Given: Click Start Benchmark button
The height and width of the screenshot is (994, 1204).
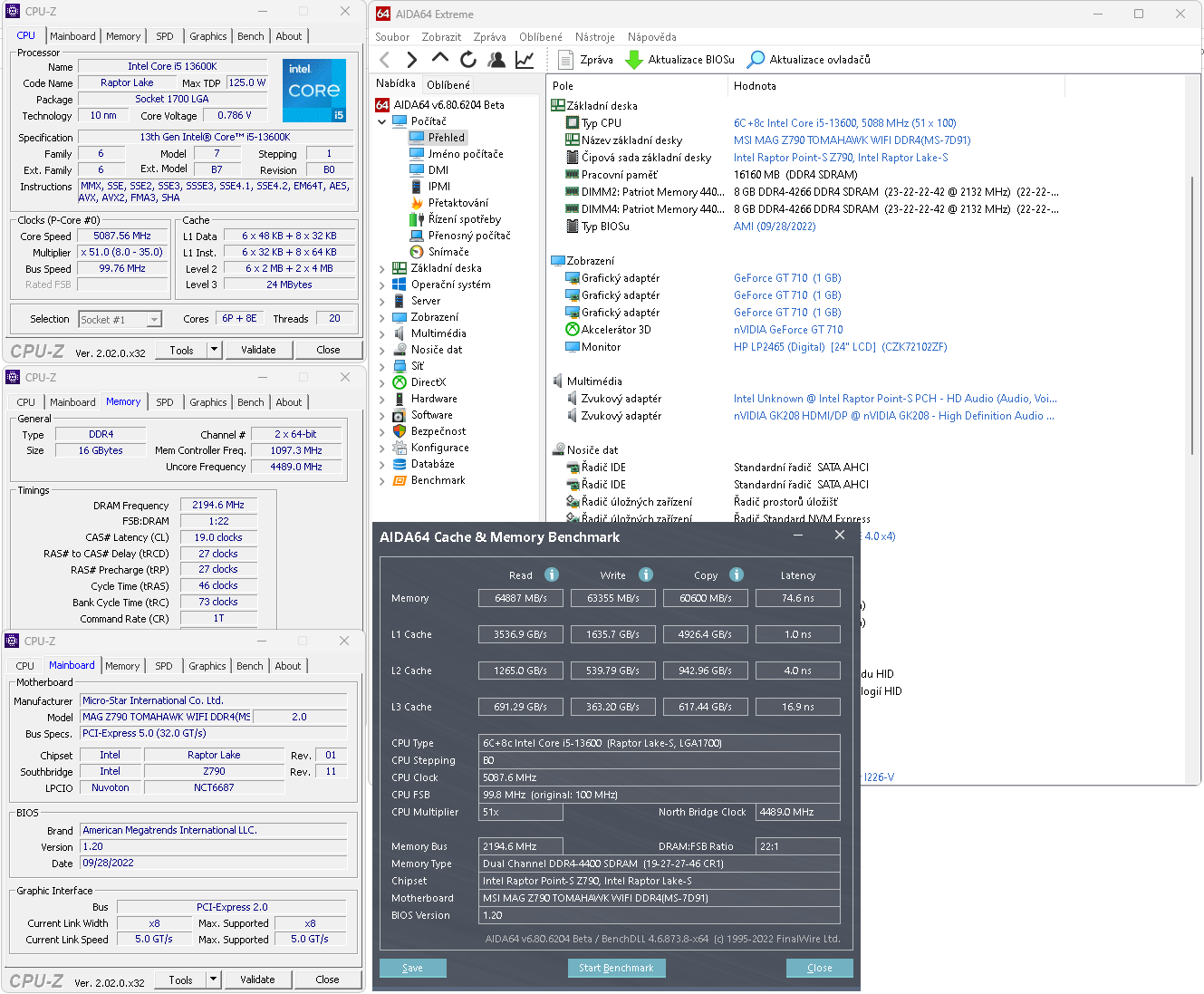Looking at the screenshot, I should coord(616,968).
